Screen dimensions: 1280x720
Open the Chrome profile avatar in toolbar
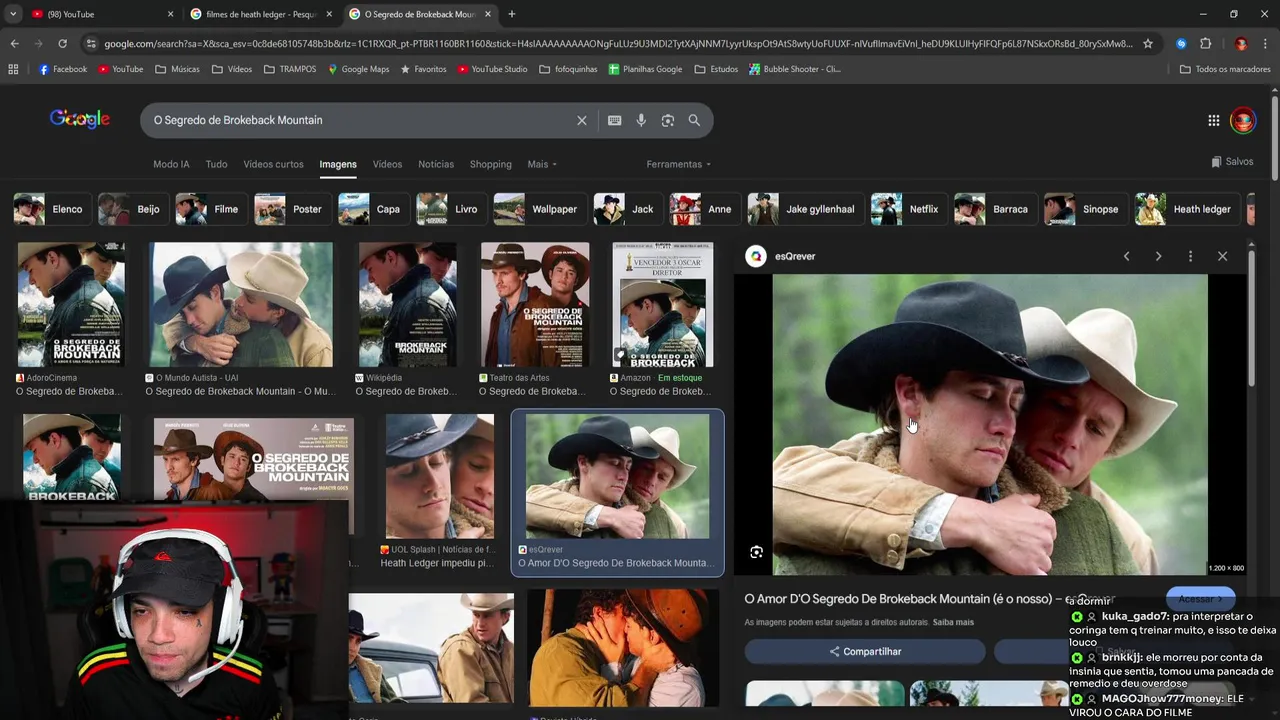[x=1241, y=44]
